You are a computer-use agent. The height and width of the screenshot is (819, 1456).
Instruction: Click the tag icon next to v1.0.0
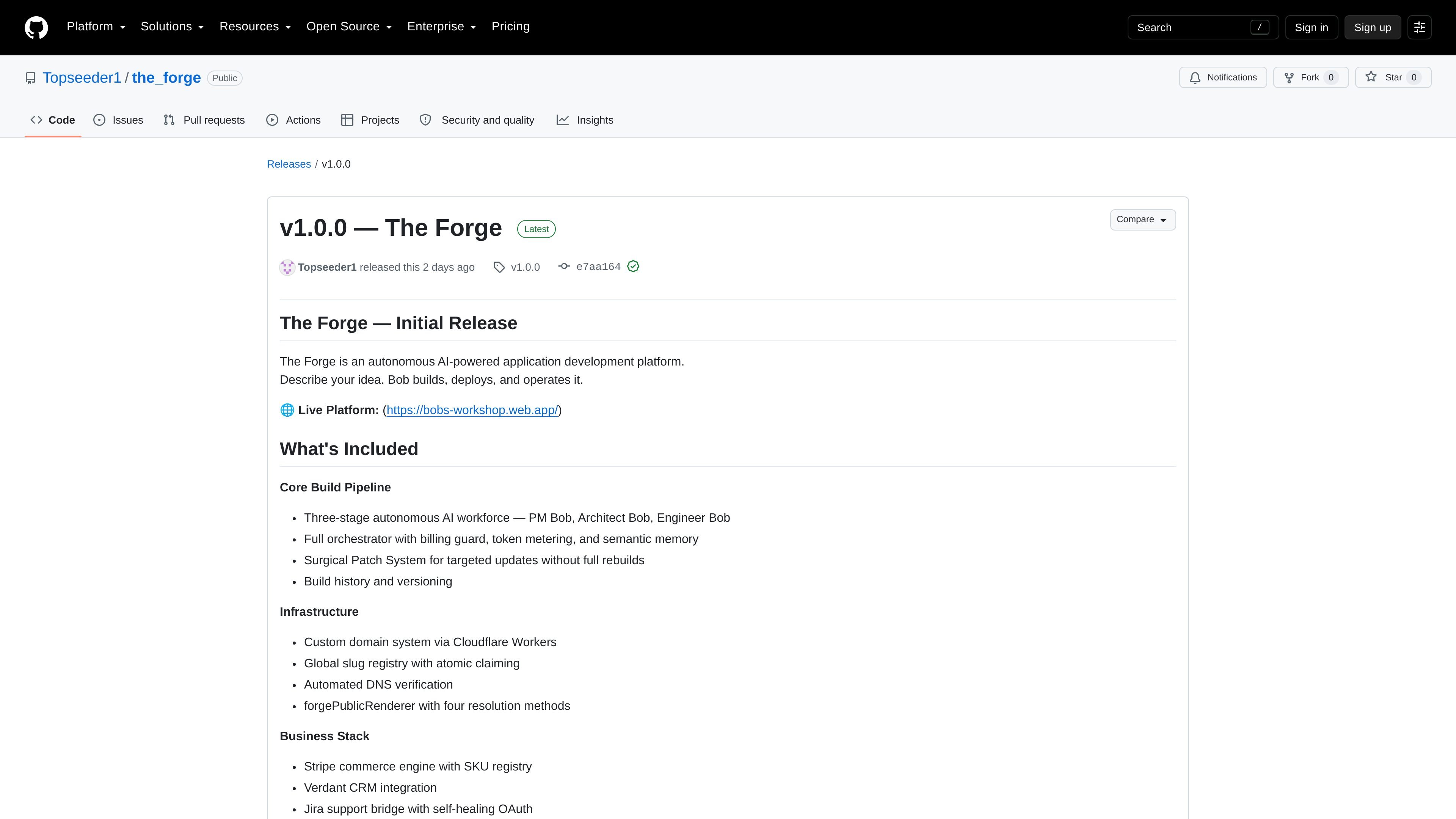coord(499,267)
